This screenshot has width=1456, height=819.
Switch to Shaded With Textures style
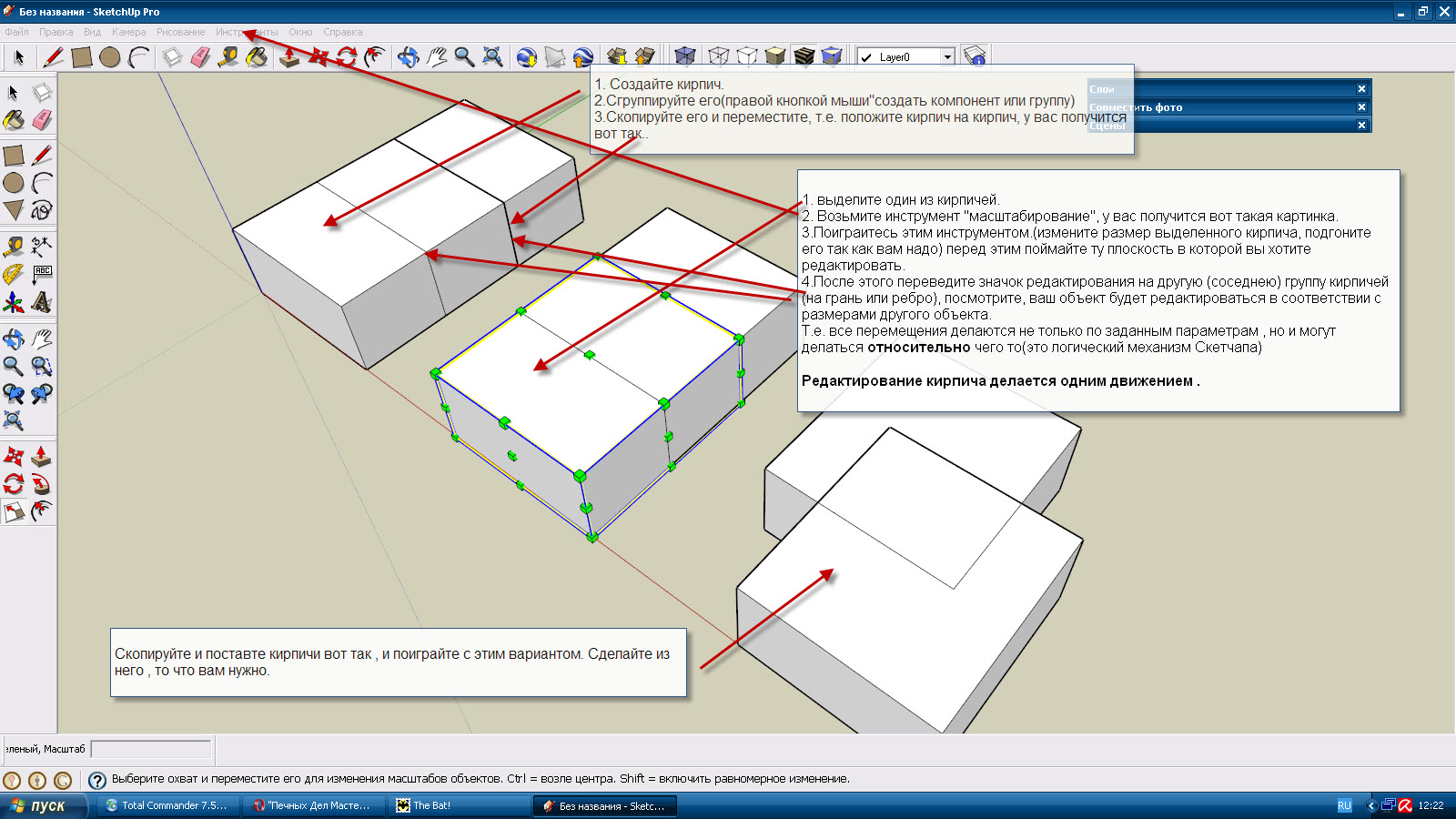point(804,57)
